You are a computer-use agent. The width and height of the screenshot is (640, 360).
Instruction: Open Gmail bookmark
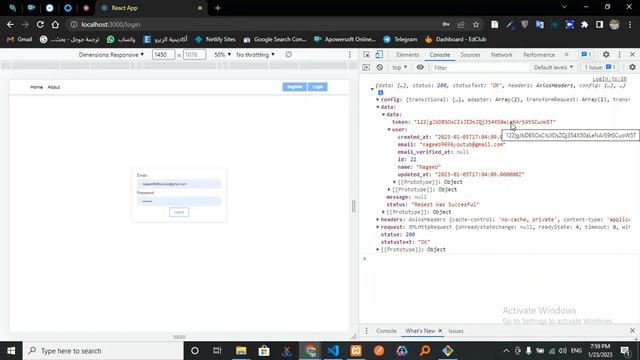[19, 39]
